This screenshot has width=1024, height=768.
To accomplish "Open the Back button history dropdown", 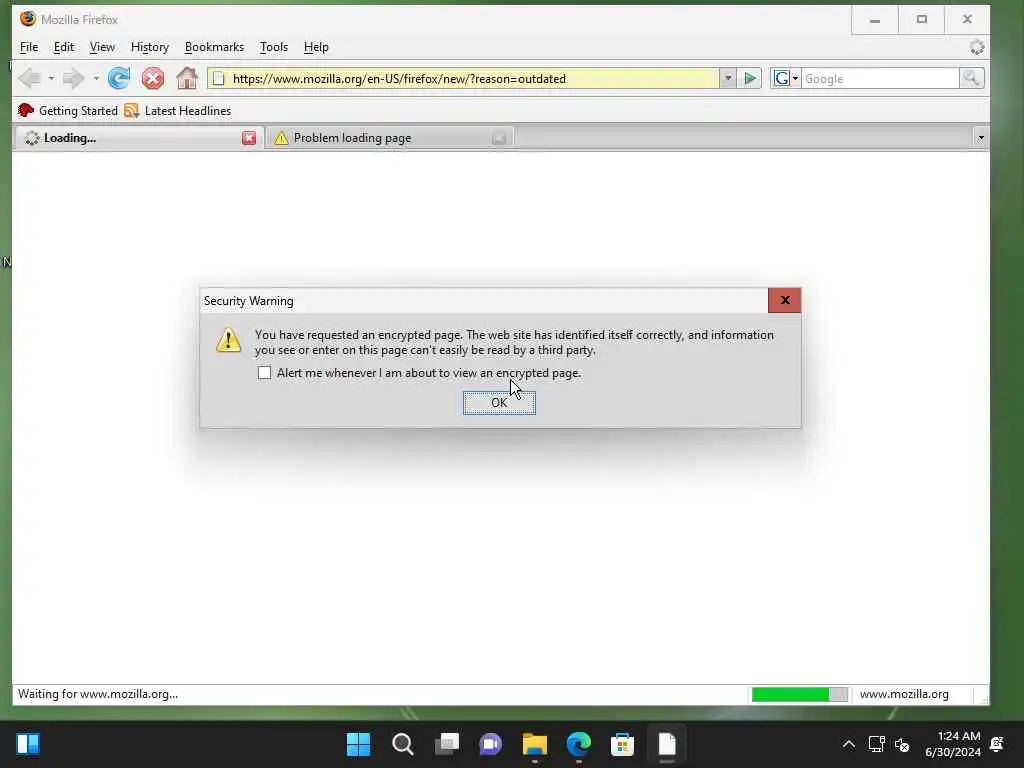I will 51,78.
